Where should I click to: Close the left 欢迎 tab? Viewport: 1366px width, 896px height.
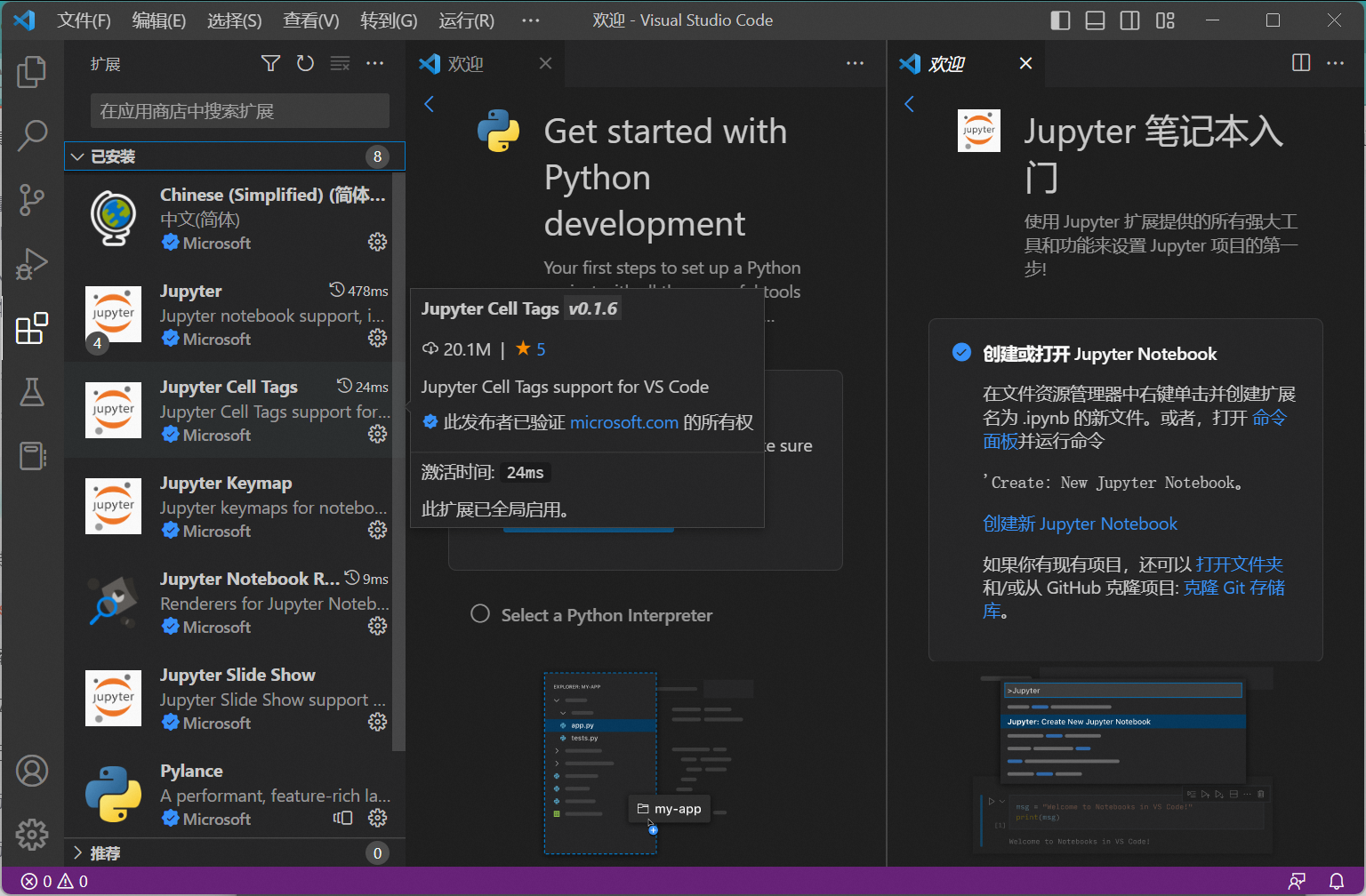[x=545, y=63]
